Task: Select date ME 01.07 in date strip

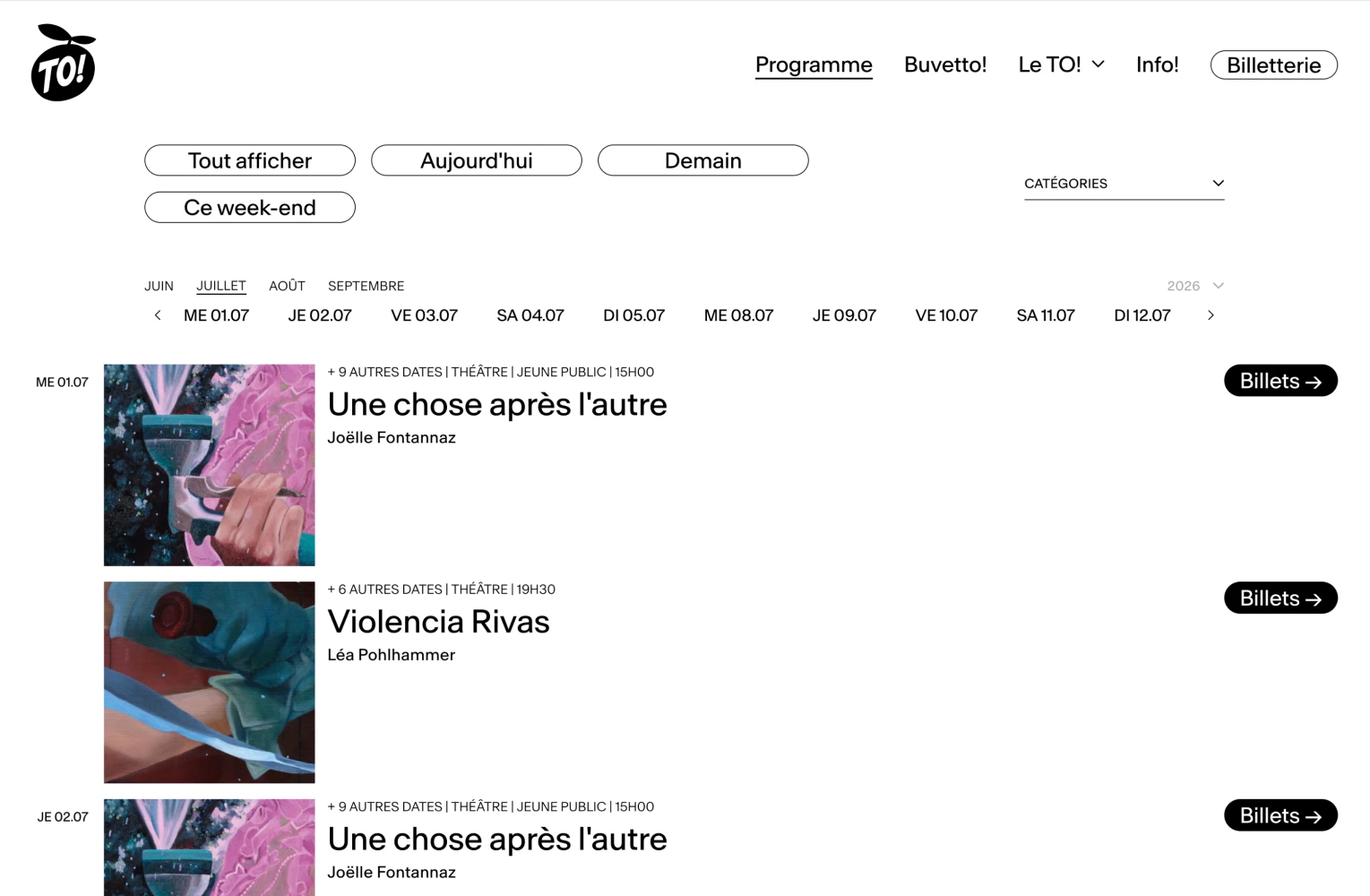Action: coord(216,315)
